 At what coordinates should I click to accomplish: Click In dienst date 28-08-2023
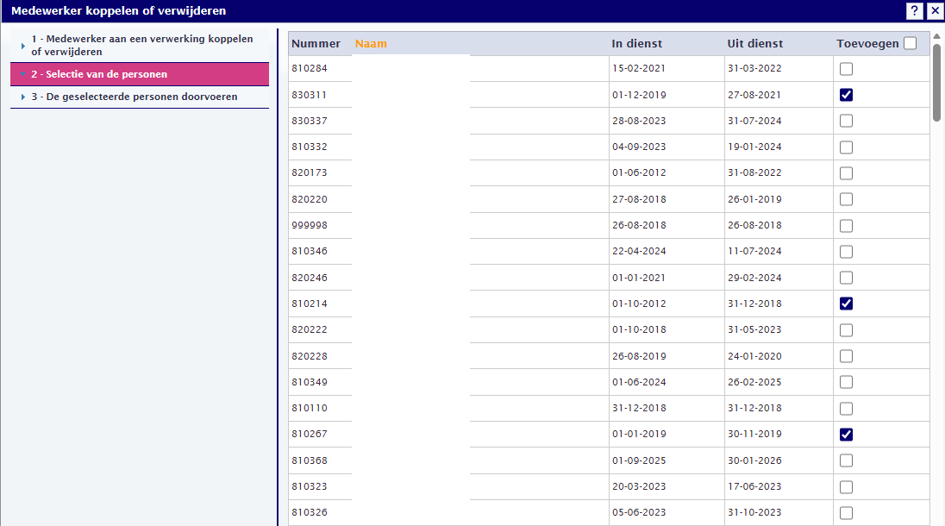tap(639, 121)
